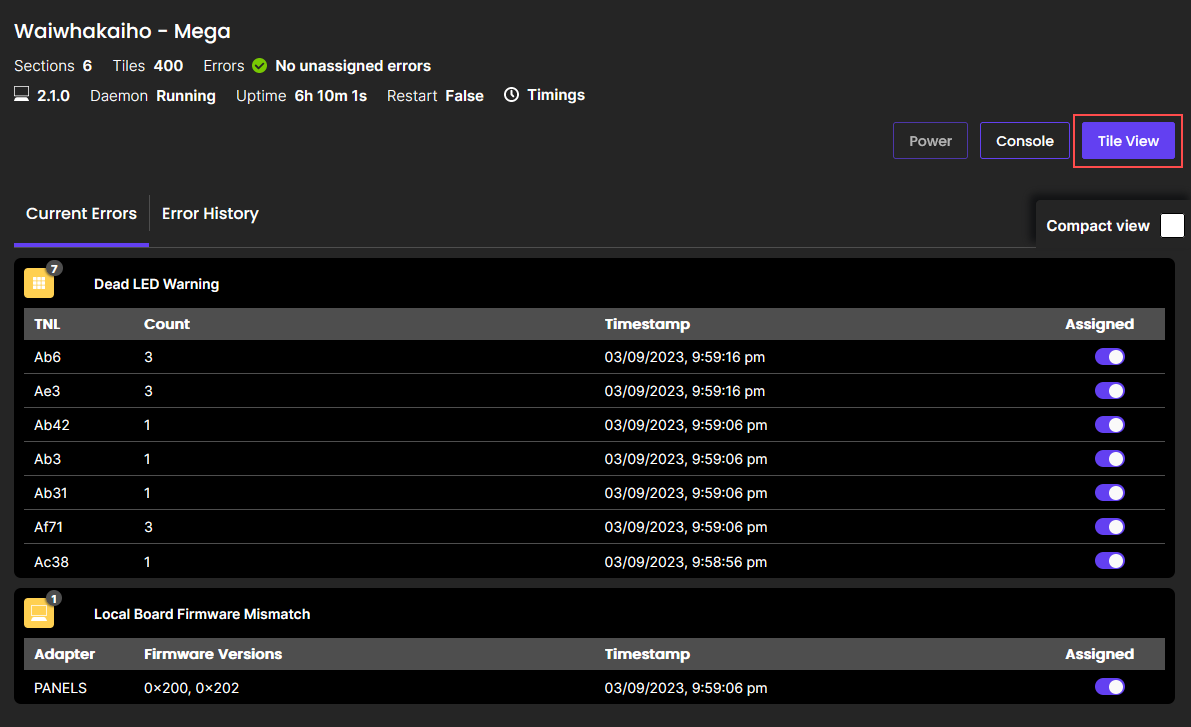Collapse the Dead LED Warning section header

156,284
